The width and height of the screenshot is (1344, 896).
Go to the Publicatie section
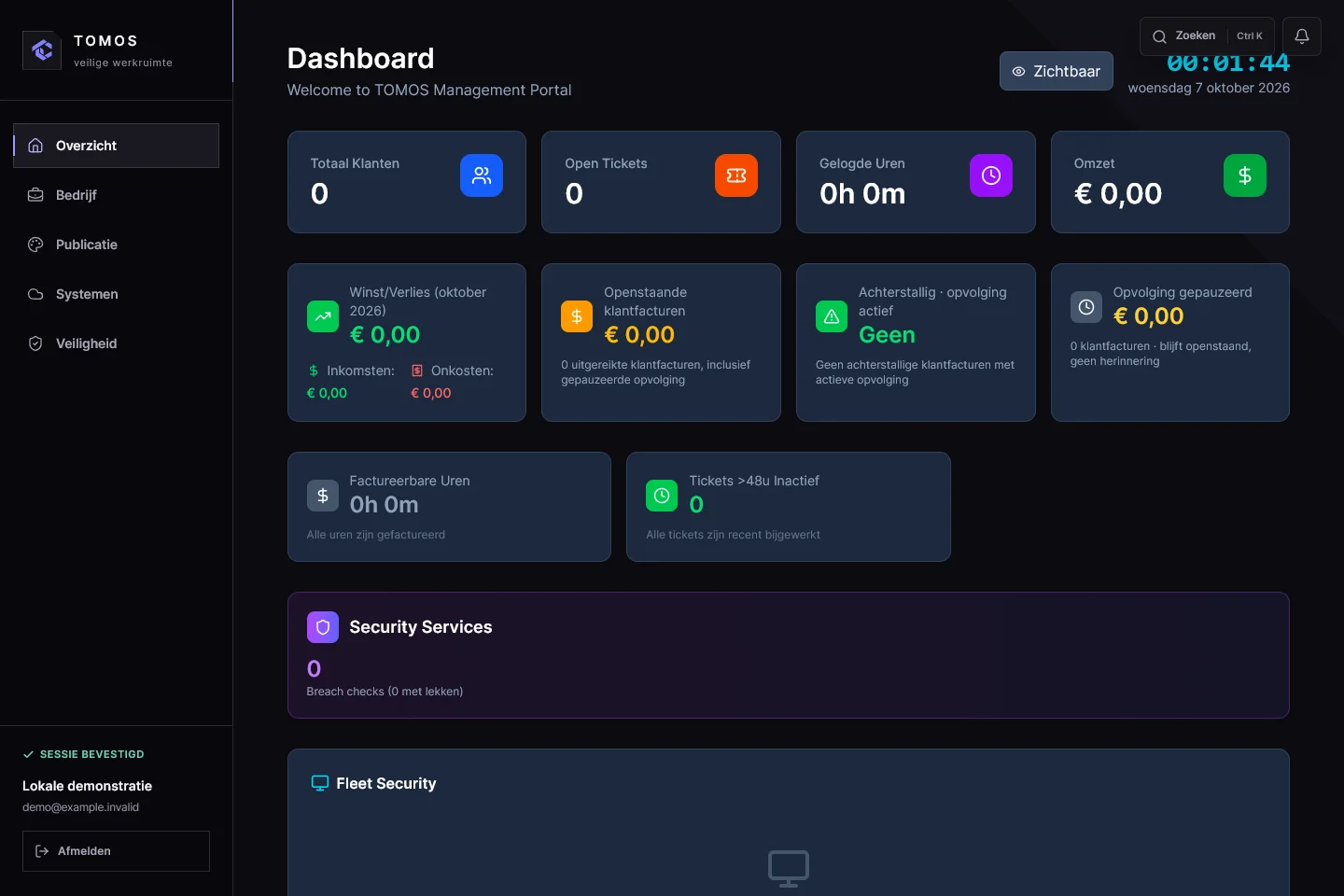(x=116, y=245)
